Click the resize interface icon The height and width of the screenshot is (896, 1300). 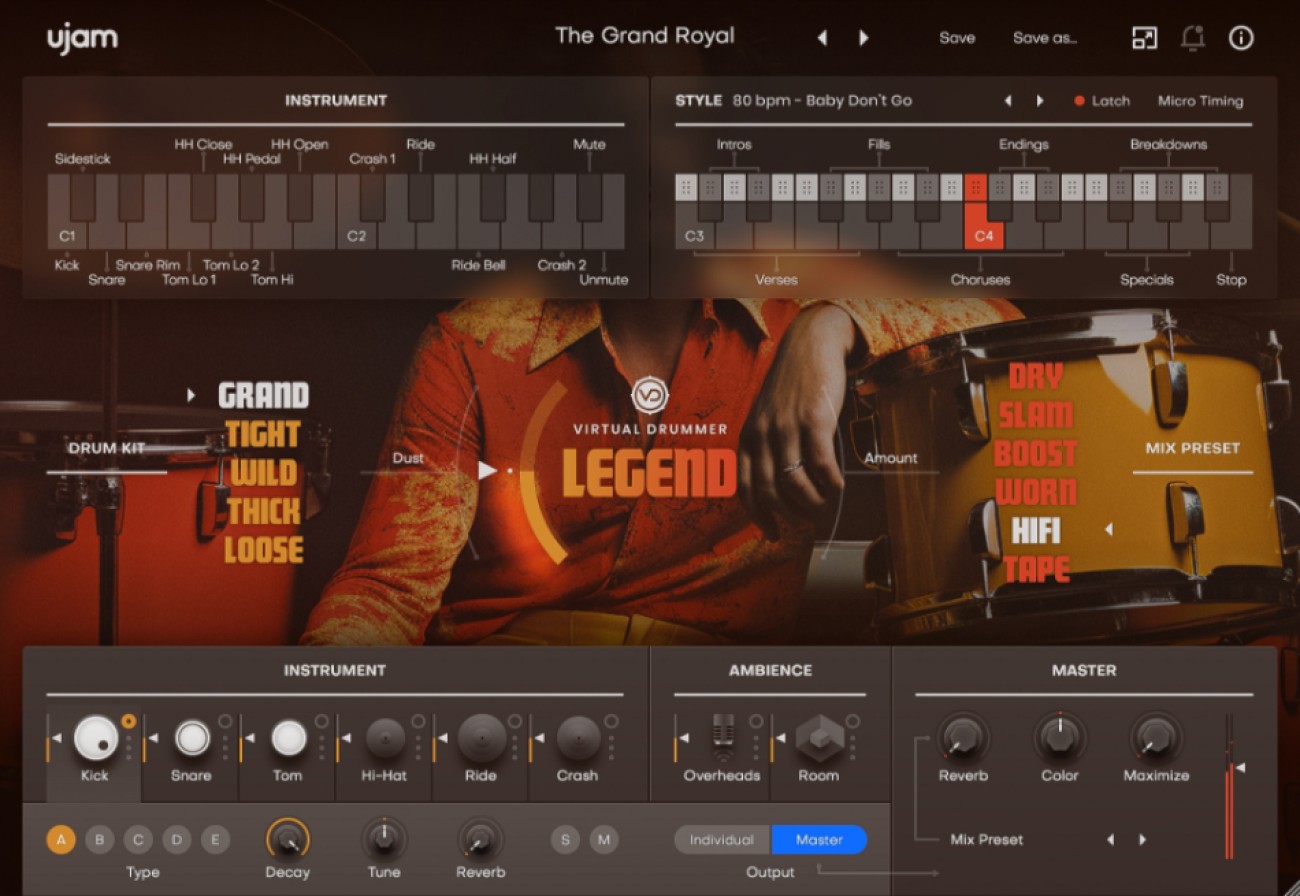click(1144, 37)
